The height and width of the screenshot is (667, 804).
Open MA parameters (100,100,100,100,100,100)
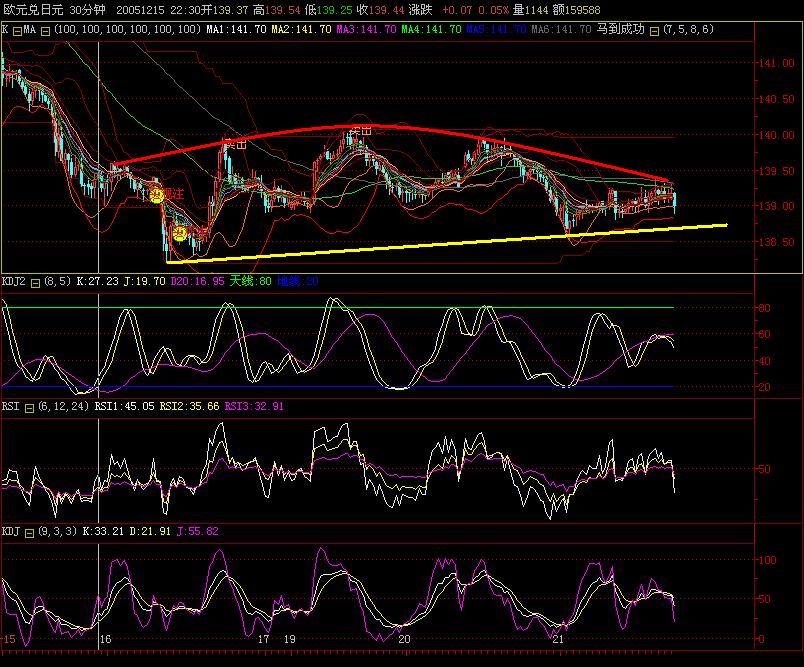[128, 30]
